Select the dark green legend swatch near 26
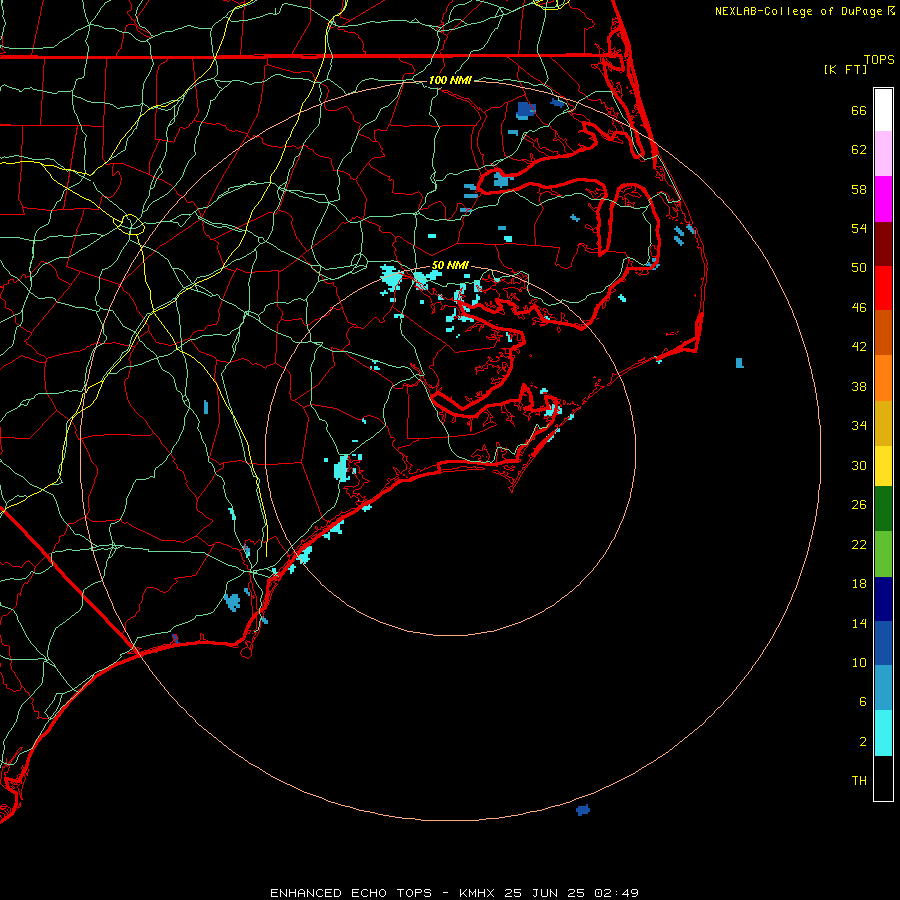The width and height of the screenshot is (900, 900). point(883,508)
